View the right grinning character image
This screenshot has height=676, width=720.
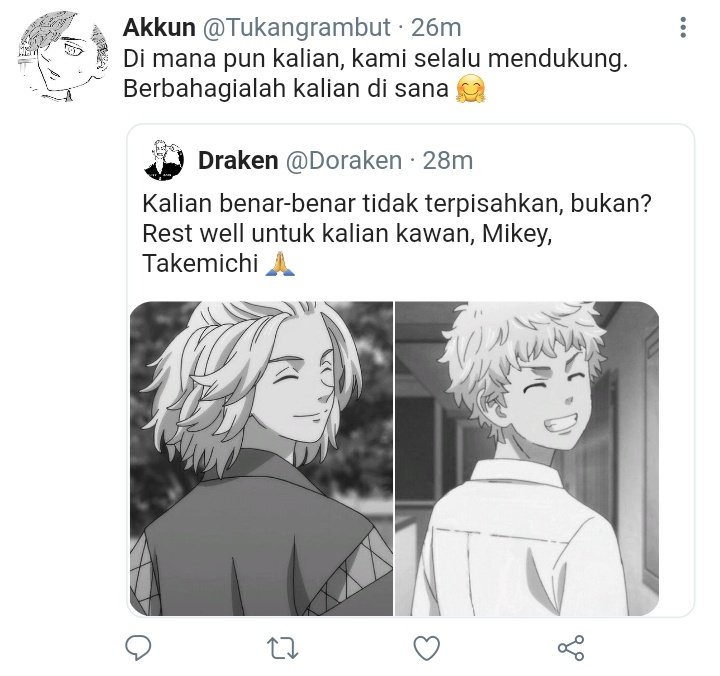pos(527,458)
